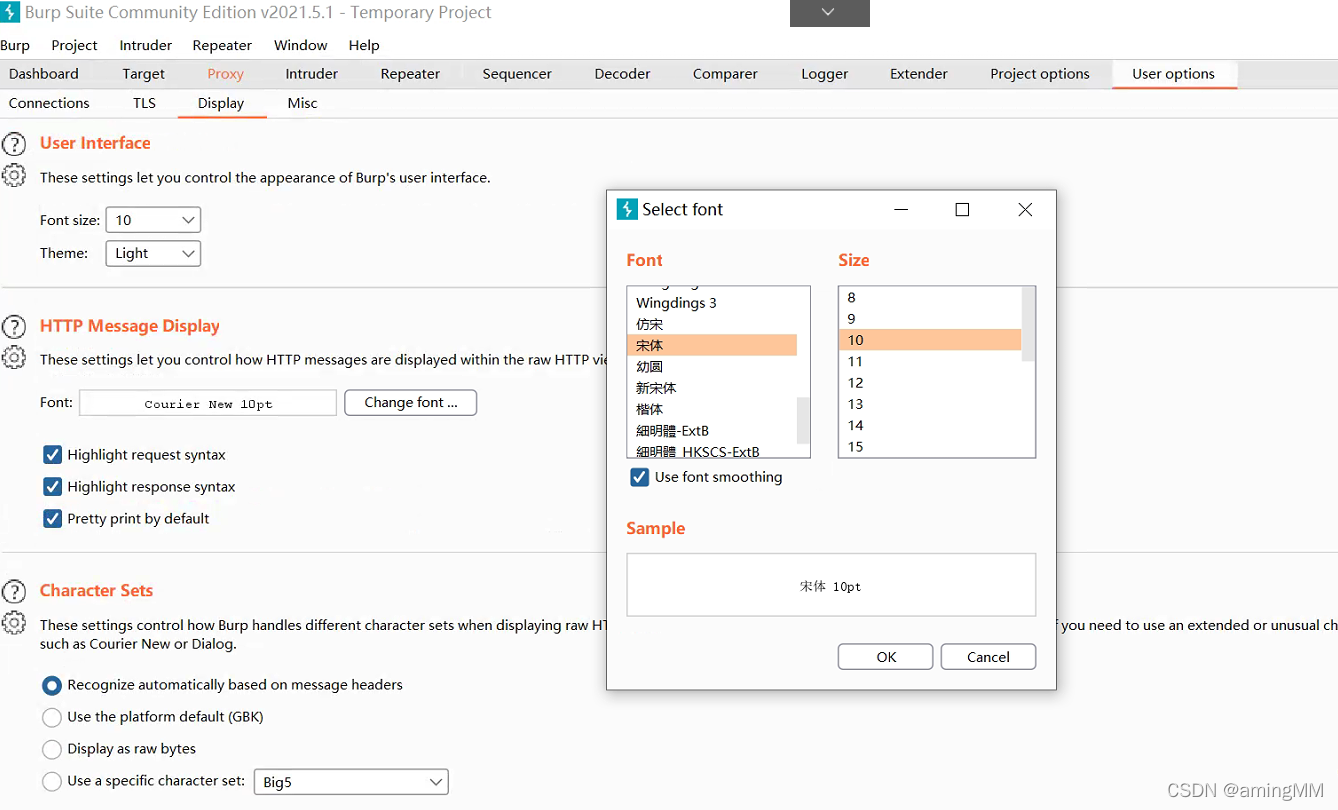
Task: Switch to the Extender tab
Action: point(919,74)
